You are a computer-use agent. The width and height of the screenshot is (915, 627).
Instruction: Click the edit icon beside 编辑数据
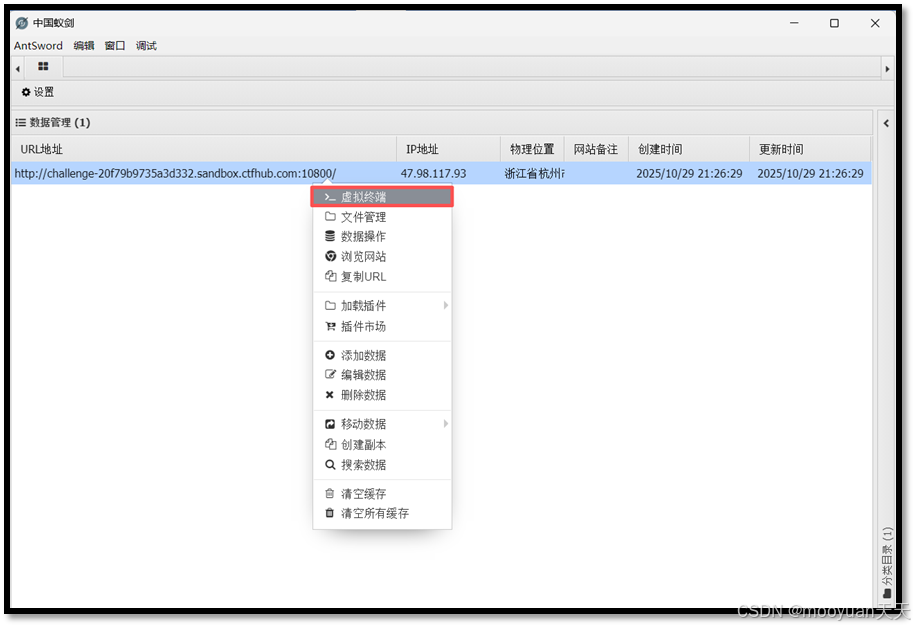pyautogui.click(x=330, y=375)
